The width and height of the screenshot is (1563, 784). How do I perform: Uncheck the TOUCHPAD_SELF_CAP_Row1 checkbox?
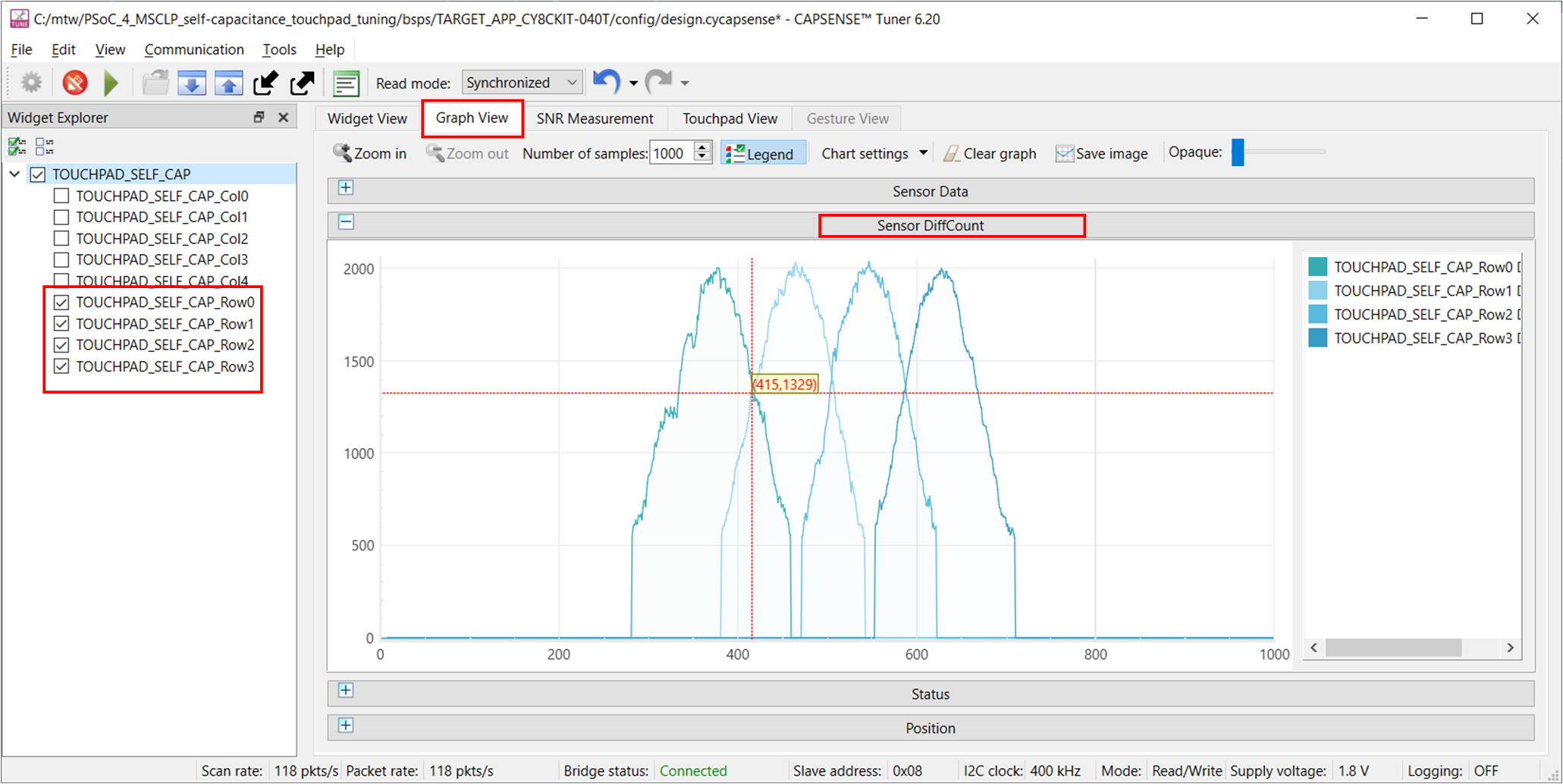[x=61, y=324]
